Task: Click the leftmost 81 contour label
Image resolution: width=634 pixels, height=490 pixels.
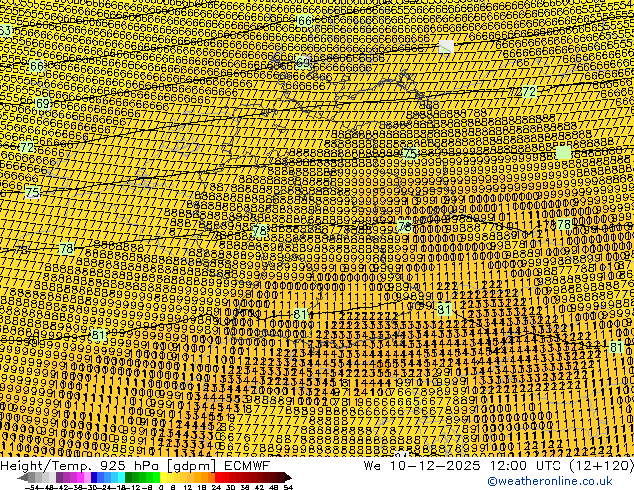Action: [x=98, y=335]
